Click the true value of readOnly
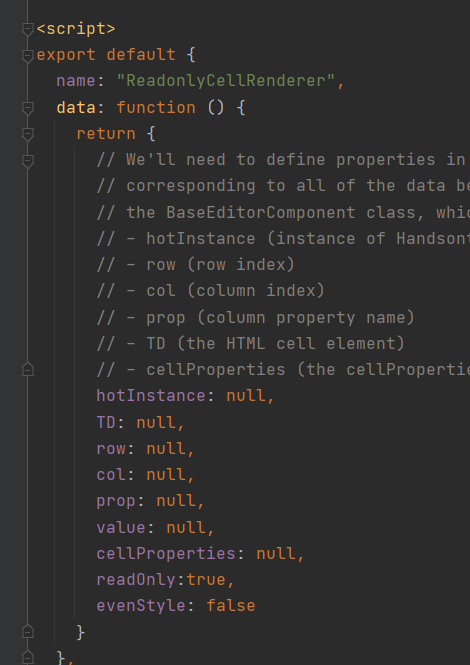 [x=206, y=580]
